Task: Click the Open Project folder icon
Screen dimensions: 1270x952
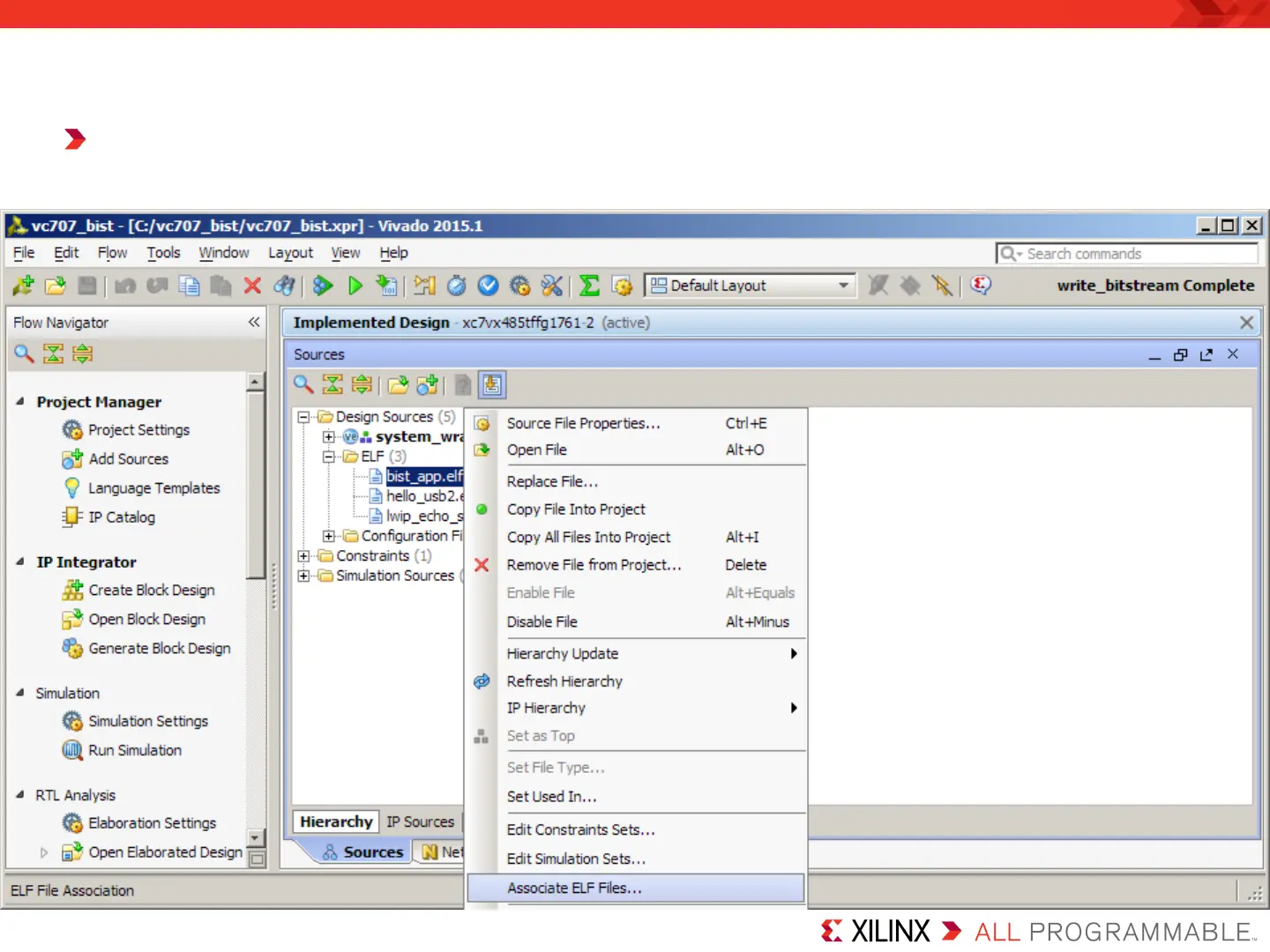Action: pos(55,286)
